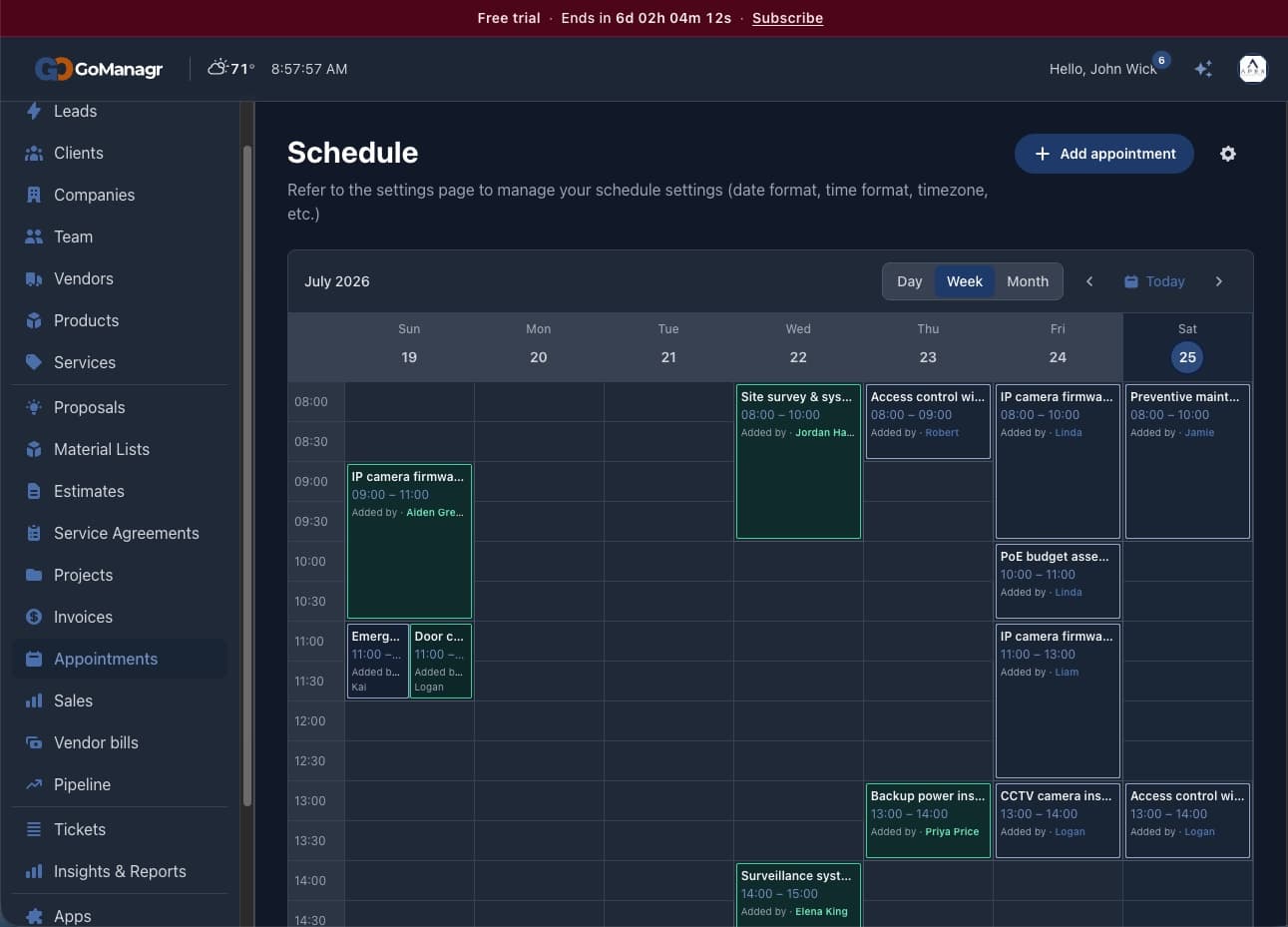Click the Estimates document icon
1288x927 pixels.
[x=34, y=491]
